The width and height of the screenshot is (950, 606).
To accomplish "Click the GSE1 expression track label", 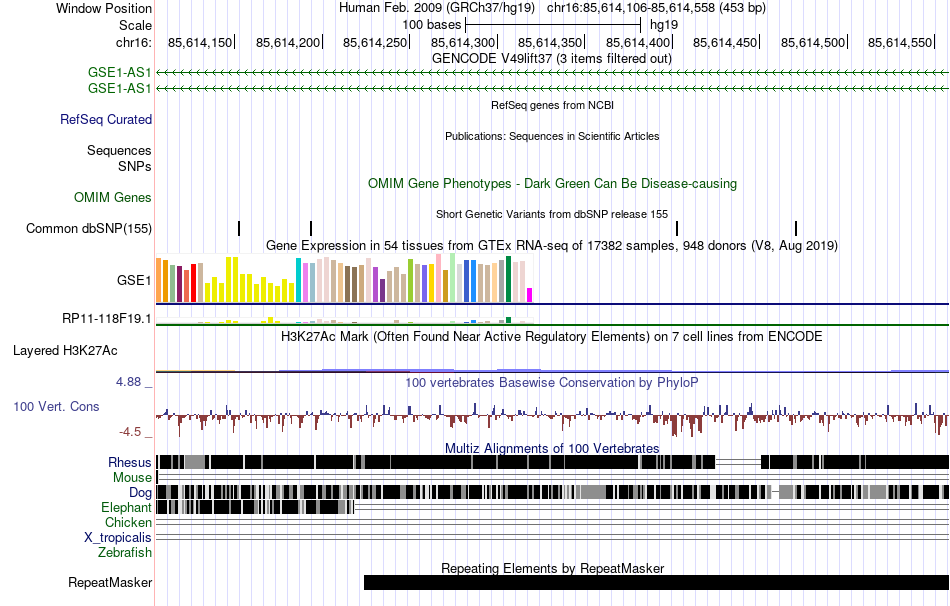I will pos(134,280).
